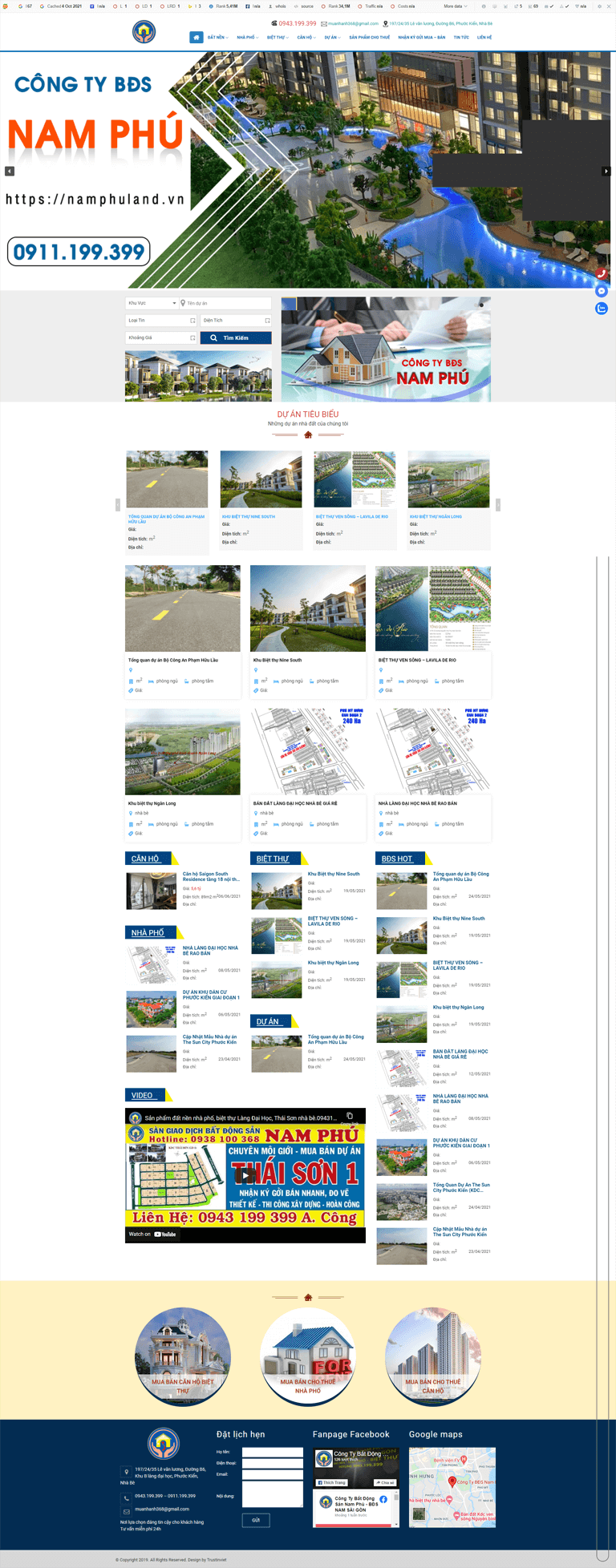Play the Thái Sơn 1 YouTube video
Viewport: 616px width, 1568px height.
pyautogui.click(x=245, y=1175)
